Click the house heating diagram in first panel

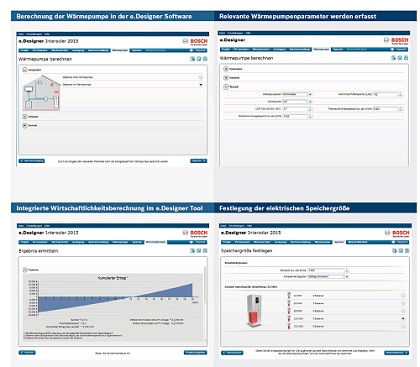pos(41,93)
